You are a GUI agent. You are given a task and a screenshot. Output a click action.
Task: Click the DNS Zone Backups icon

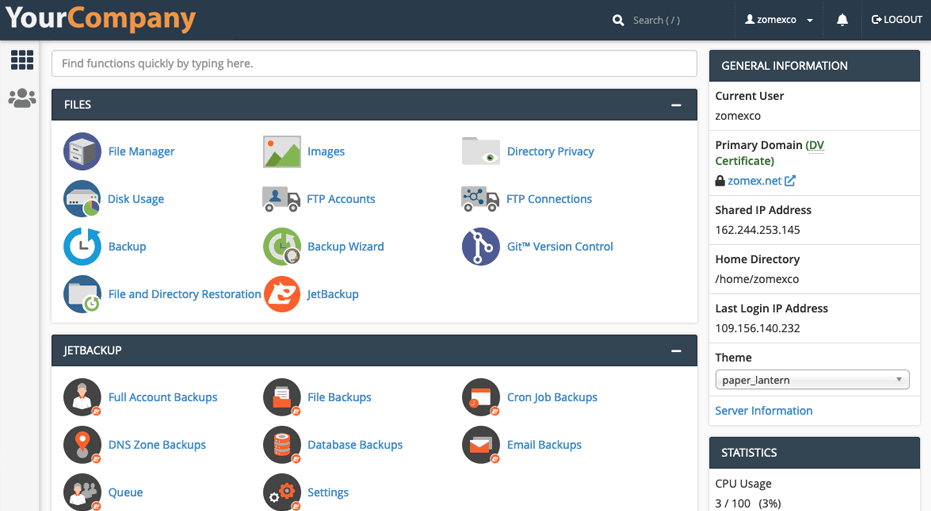[82, 445]
